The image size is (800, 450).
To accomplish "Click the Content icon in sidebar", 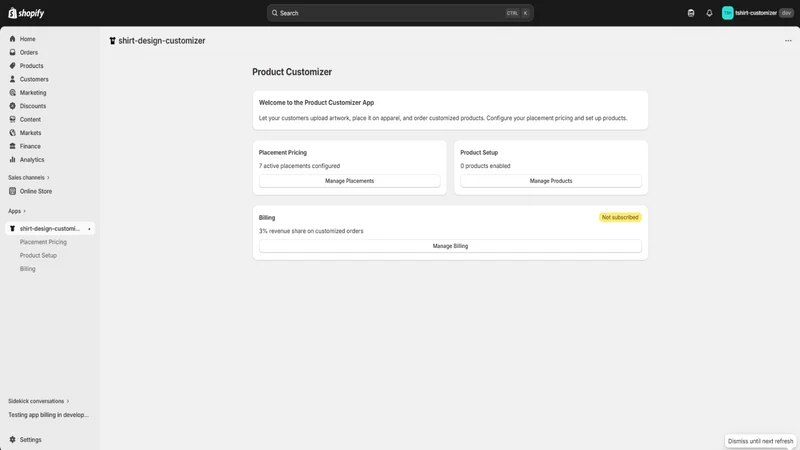I will (x=12, y=119).
